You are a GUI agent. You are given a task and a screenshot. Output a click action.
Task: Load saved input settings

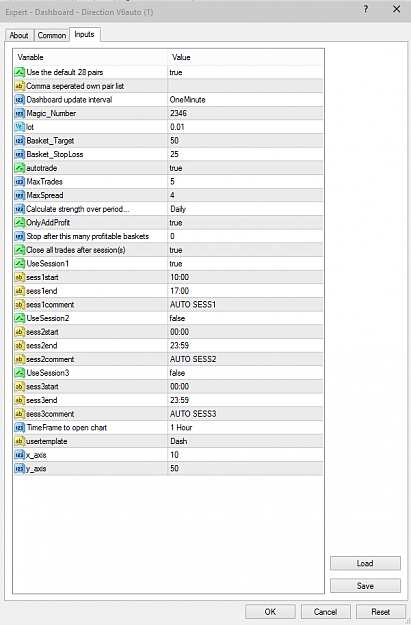pyautogui.click(x=365, y=564)
